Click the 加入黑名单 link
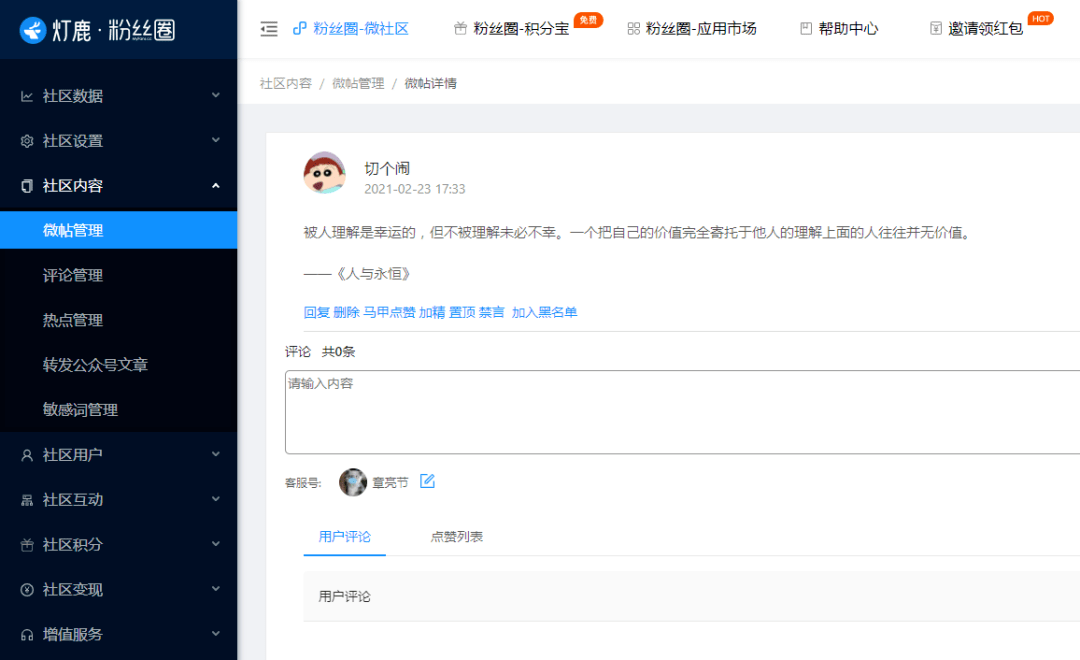 (x=544, y=313)
